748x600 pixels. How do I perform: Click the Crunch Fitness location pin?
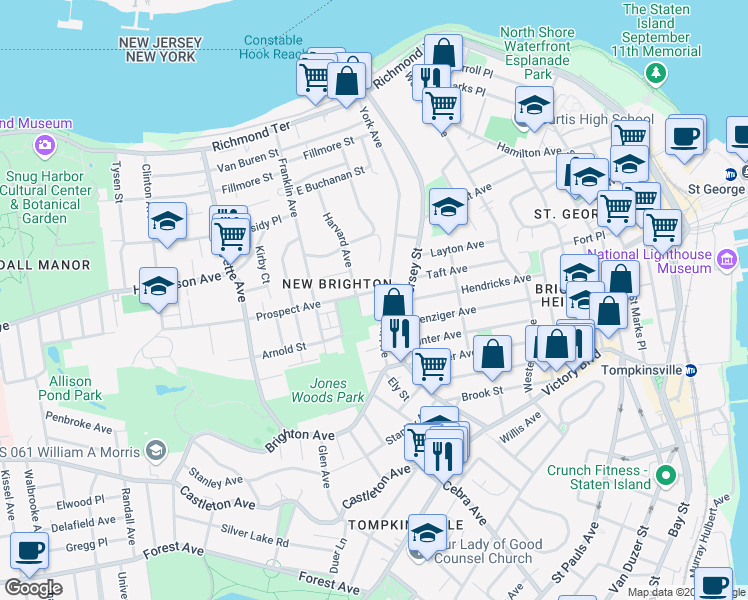tap(670, 477)
